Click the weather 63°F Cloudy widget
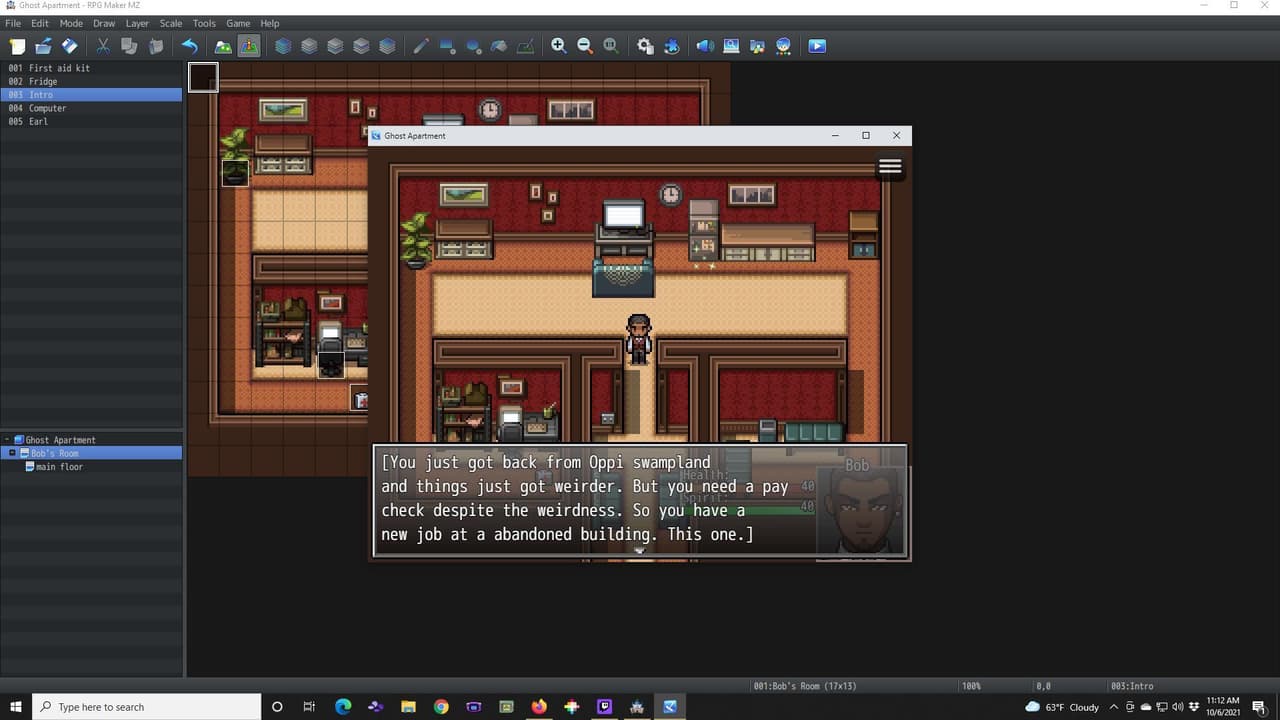Screen dimensions: 1280x720 pyautogui.click(x=1062, y=707)
